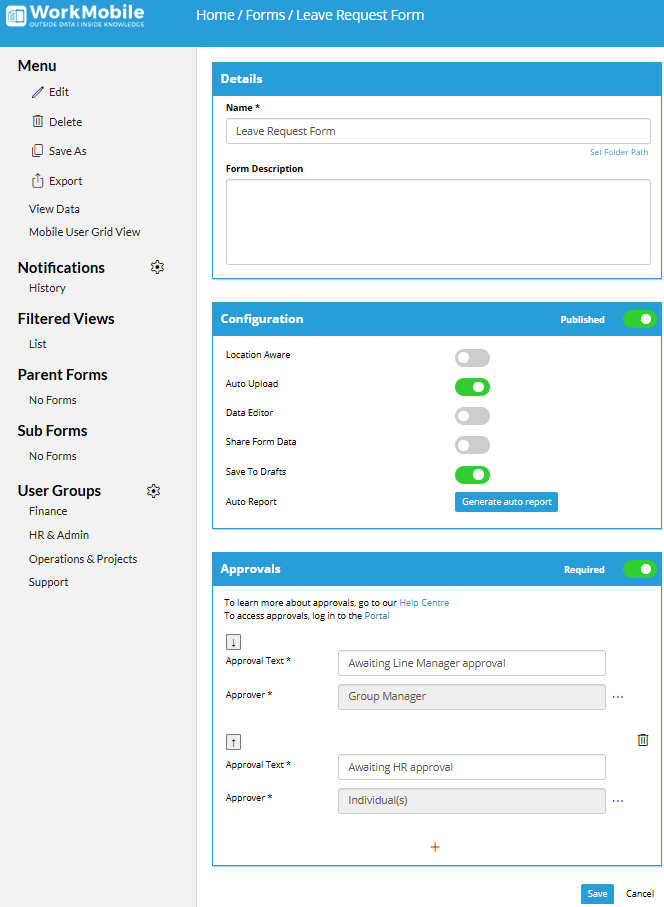This screenshot has width=664, height=907.
Task: Click the Save As copy icon
Action: (38, 151)
